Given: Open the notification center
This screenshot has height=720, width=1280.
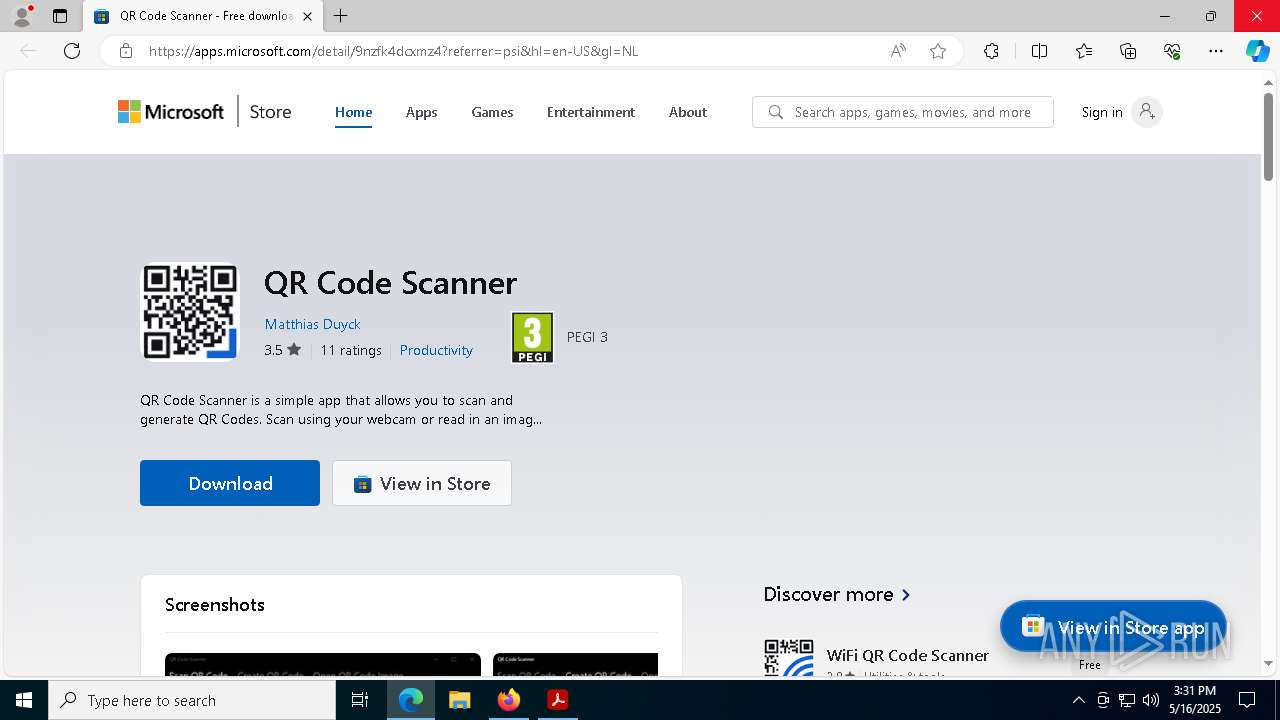Looking at the screenshot, I should click(1247, 700).
